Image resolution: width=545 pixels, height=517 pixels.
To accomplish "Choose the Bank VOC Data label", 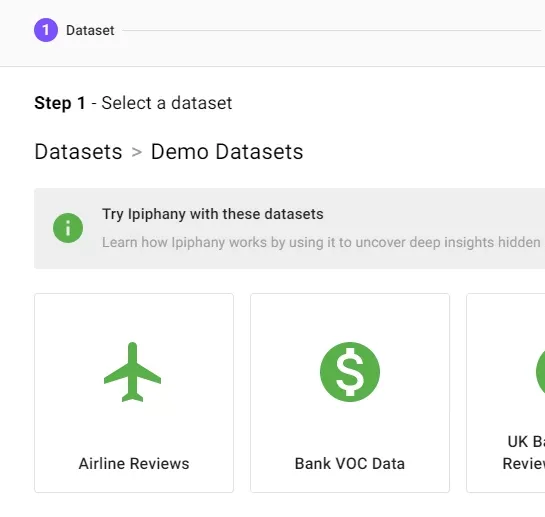I will pos(350,463).
